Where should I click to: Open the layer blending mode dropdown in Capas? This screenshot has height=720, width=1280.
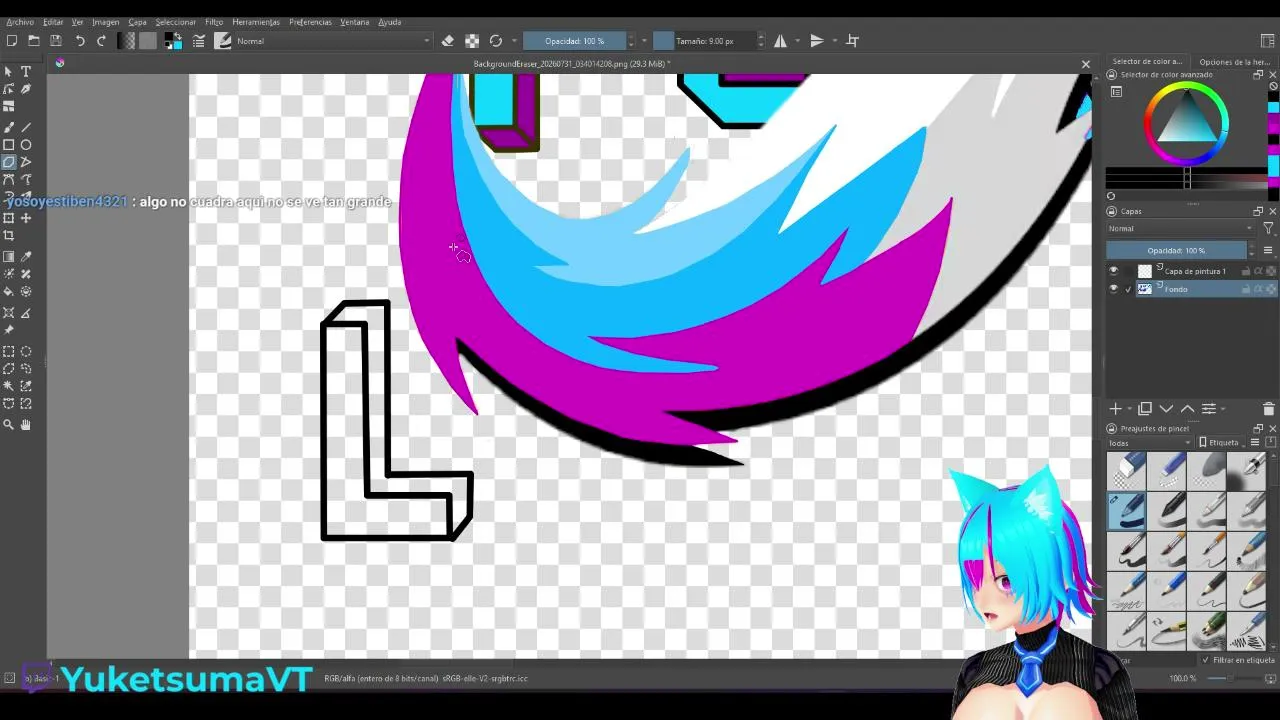click(1180, 229)
